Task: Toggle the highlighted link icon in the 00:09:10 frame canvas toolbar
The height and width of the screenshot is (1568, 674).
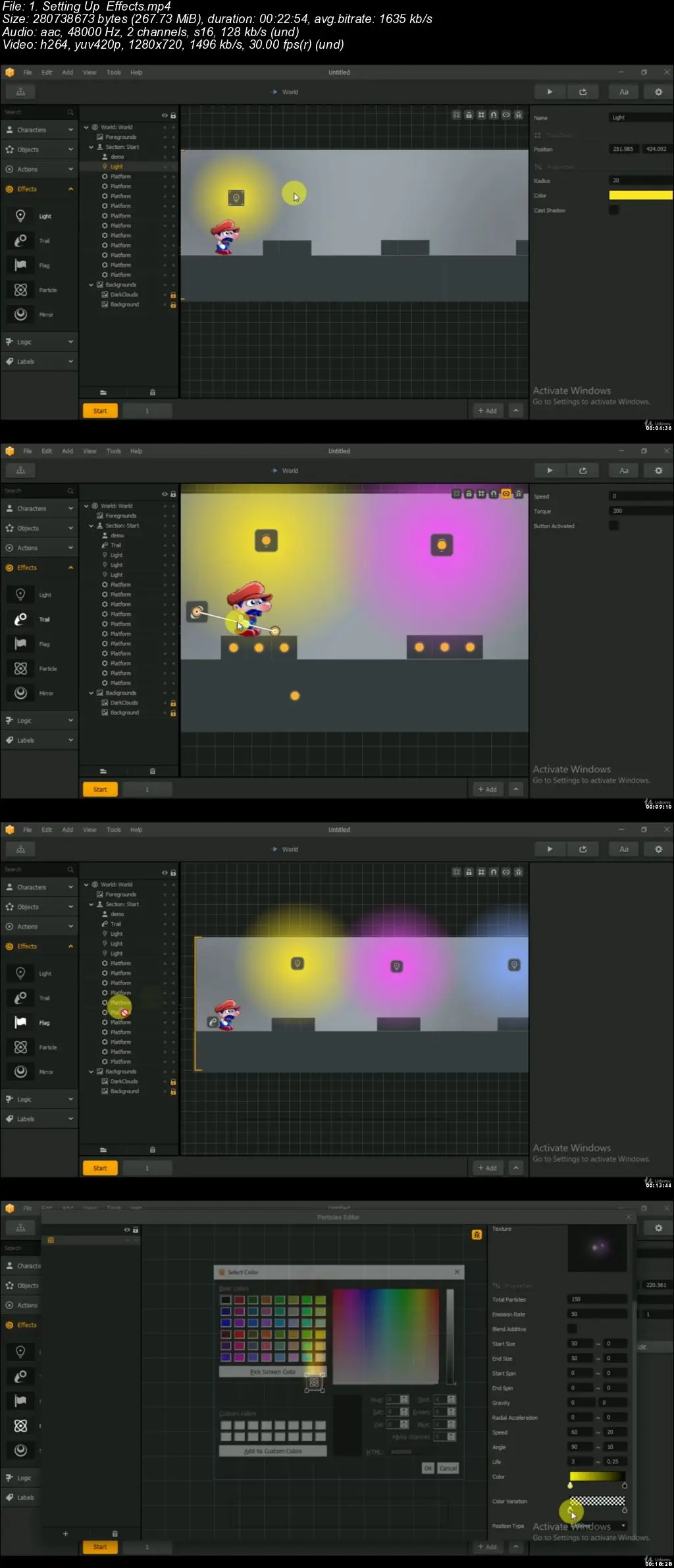Action: 506,493
